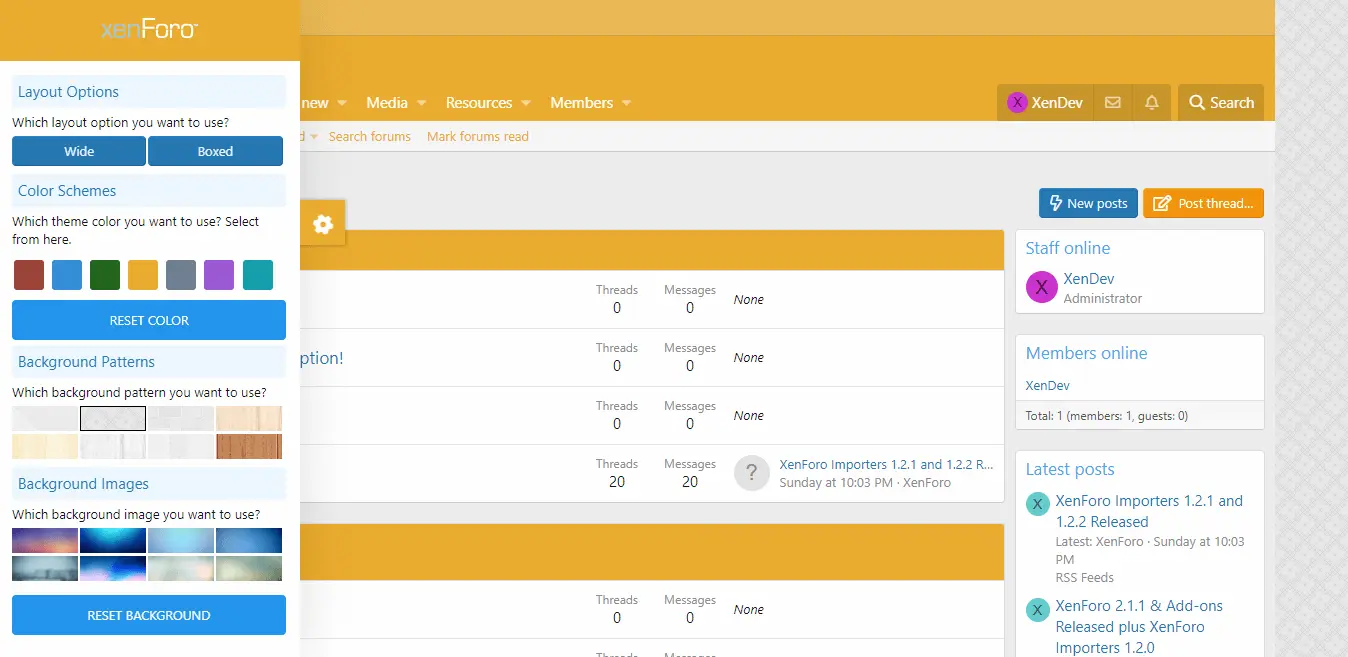Screen dimensions: 1348x657
Task: Choose the slate gray theme color swatch
Action: (x=181, y=275)
